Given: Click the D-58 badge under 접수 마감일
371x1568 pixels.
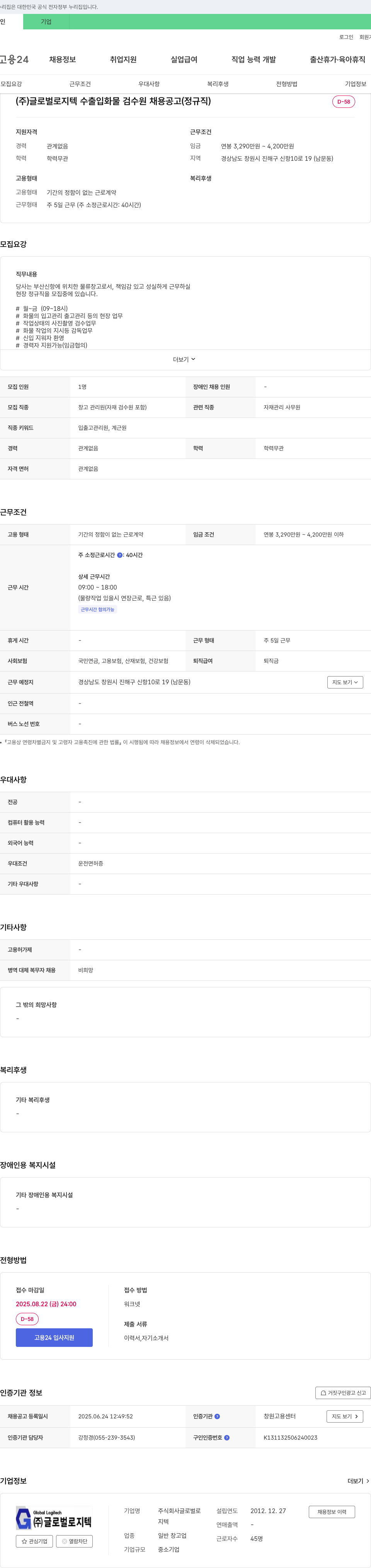Looking at the screenshot, I should tap(27, 1319).
